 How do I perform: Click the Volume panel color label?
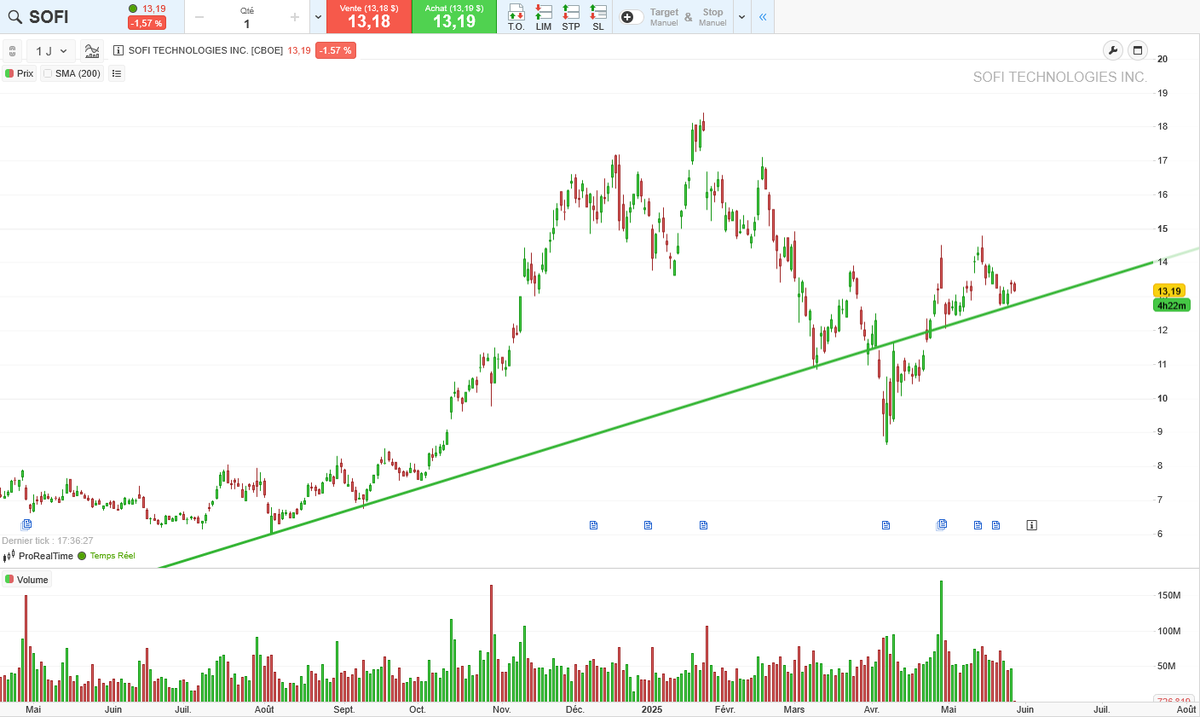coord(26,579)
